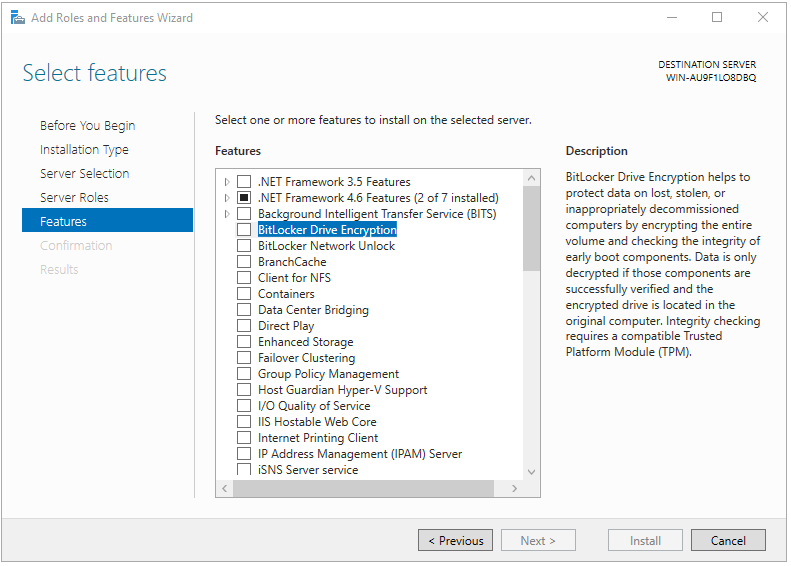Go to Before You Begin step
Viewport: 791px width, 566px height.
(x=88, y=126)
